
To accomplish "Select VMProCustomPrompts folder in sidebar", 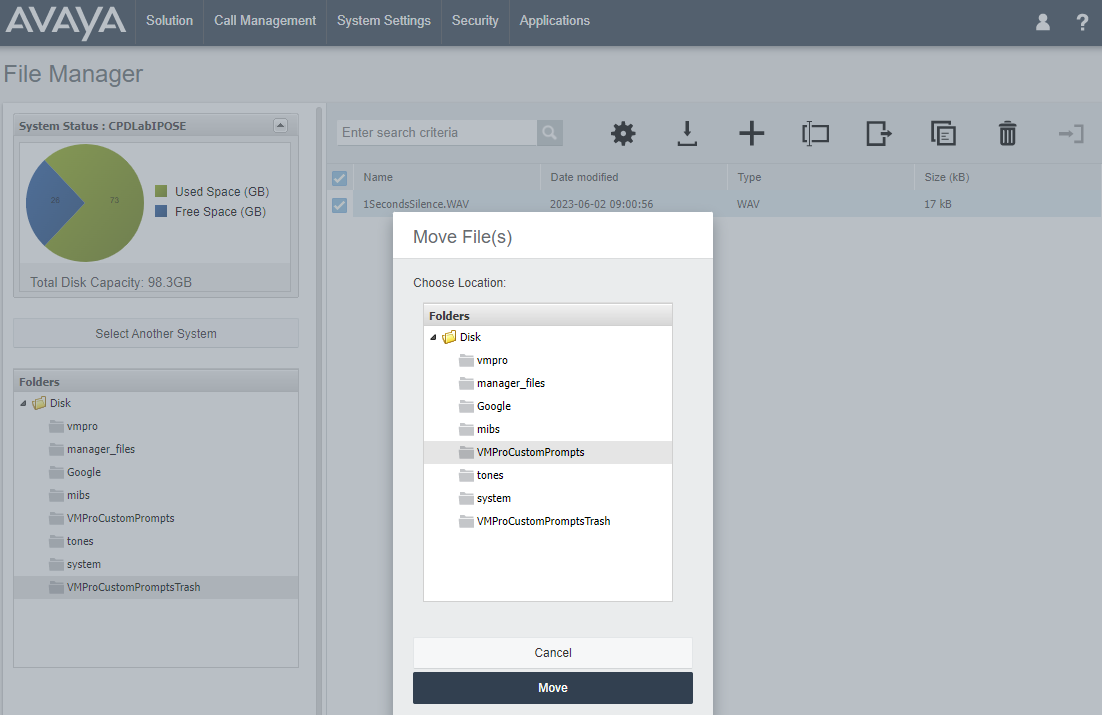I will pyautogui.click(x=156, y=518).
